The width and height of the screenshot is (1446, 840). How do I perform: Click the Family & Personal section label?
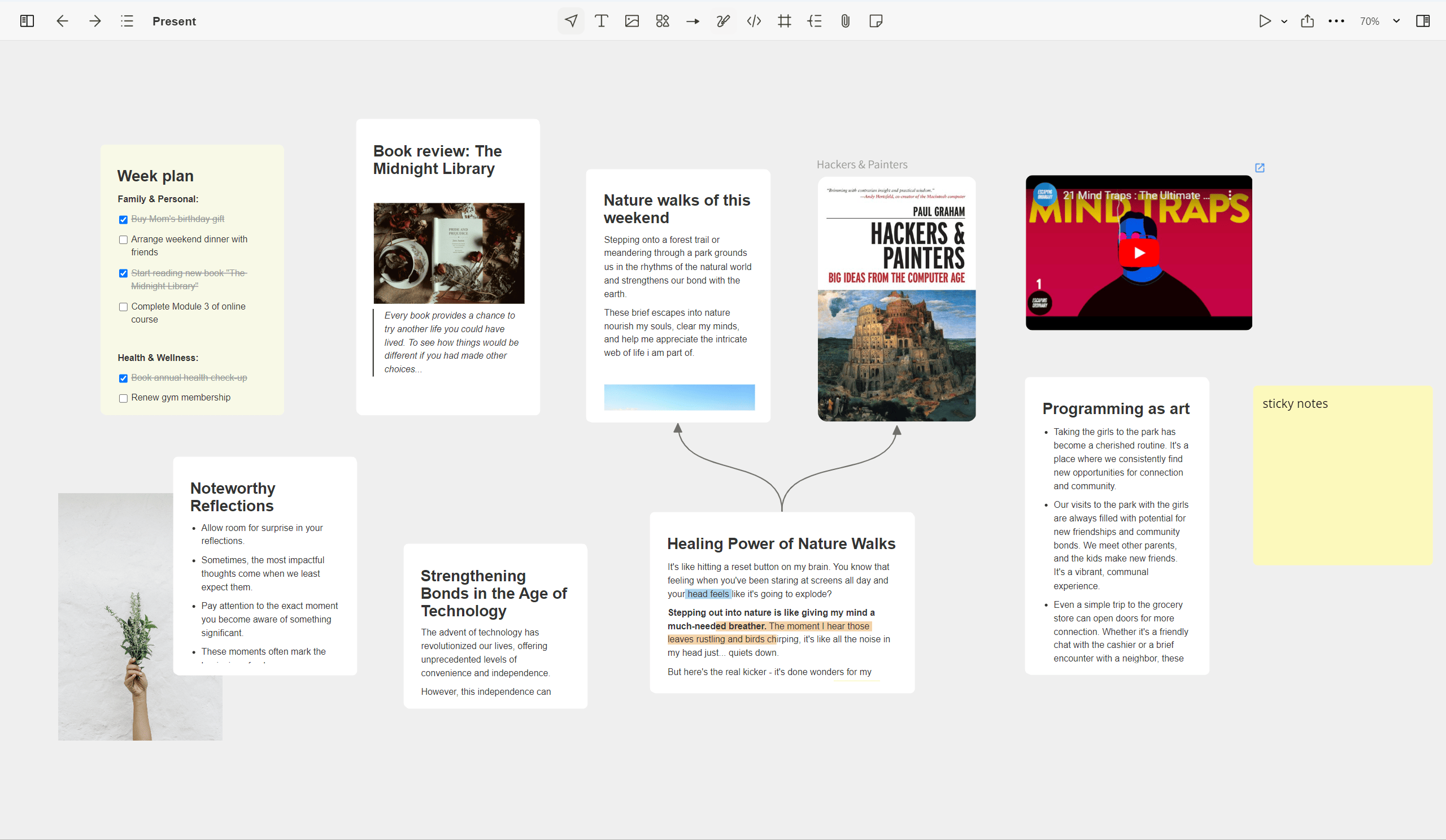tap(158, 199)
